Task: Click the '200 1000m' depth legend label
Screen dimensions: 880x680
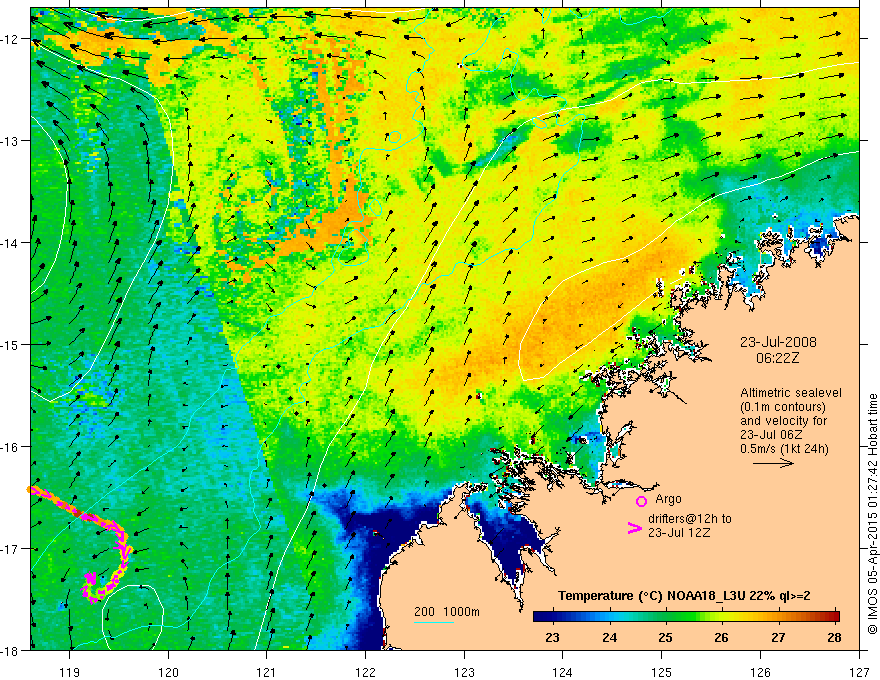Action: coord(447,612)
